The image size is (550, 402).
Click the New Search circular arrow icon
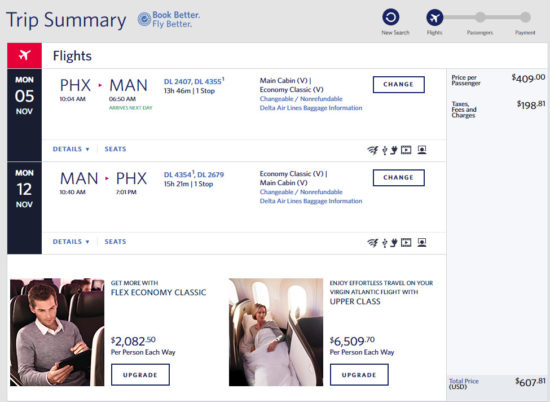[391, 17]
